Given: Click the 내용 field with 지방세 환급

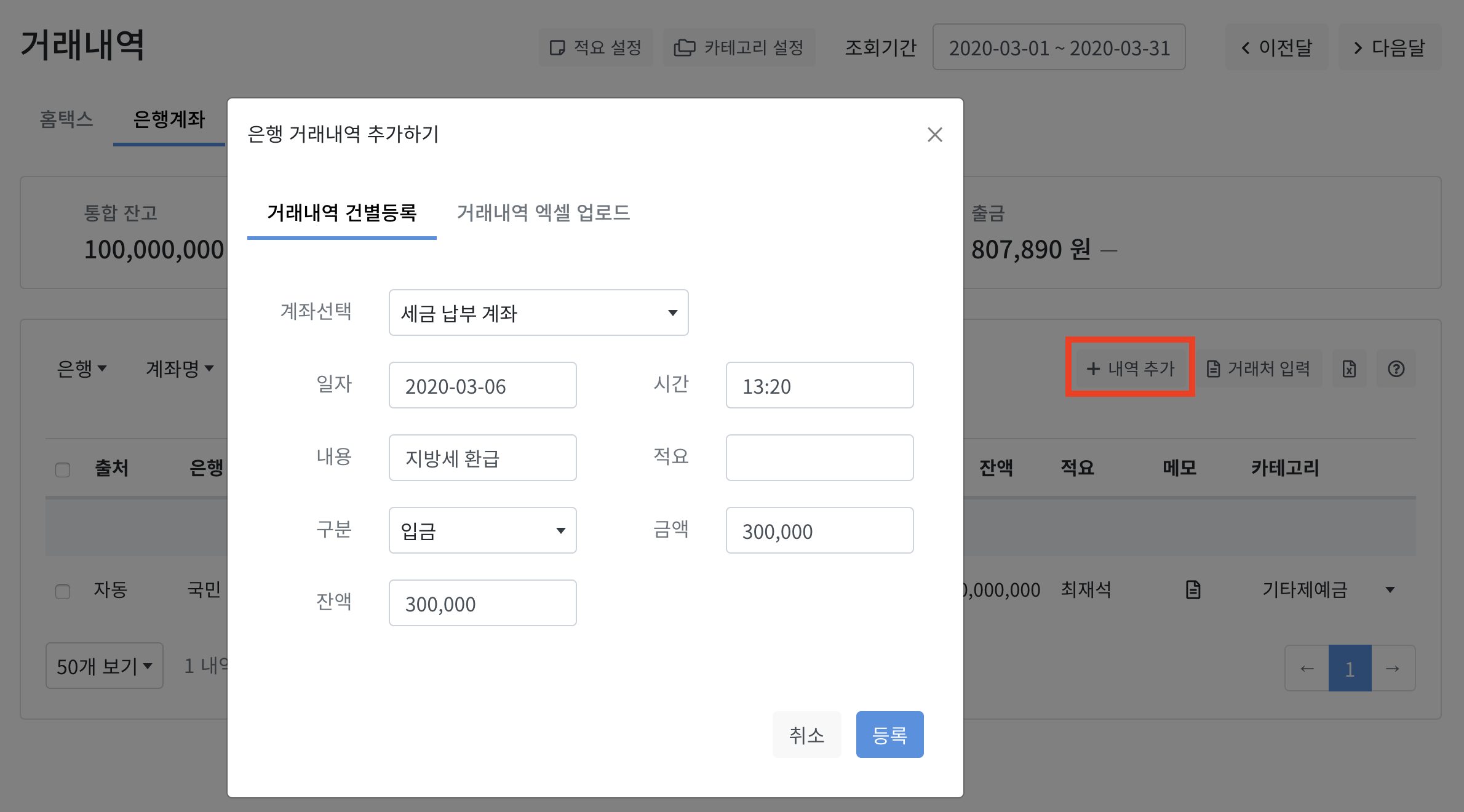Looking at the screenshot, I should coord(482,458).
